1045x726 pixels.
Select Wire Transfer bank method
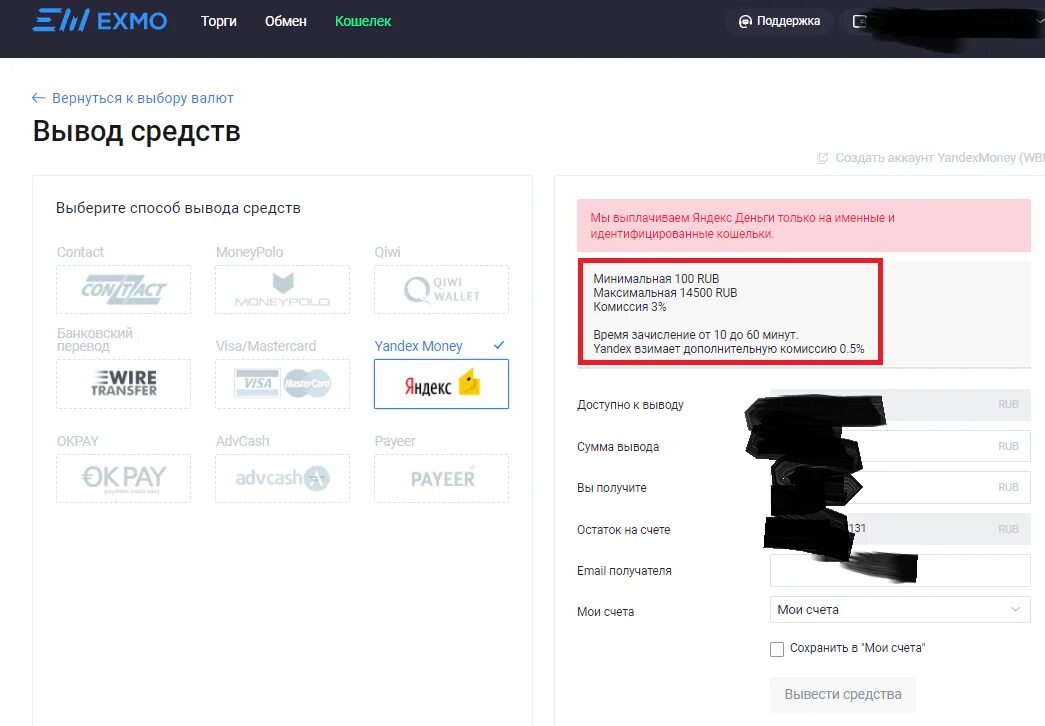coord(123,384)
